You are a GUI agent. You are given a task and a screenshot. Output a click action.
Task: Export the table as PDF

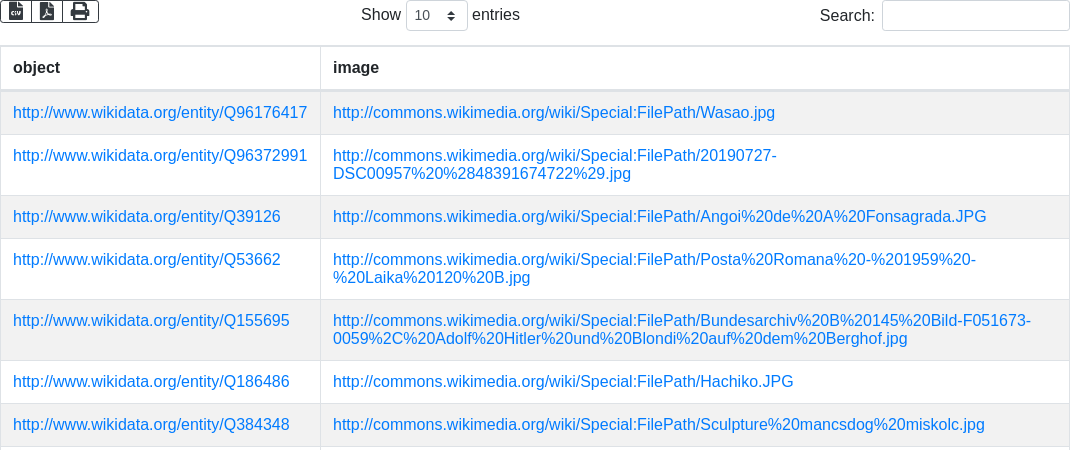47,11
